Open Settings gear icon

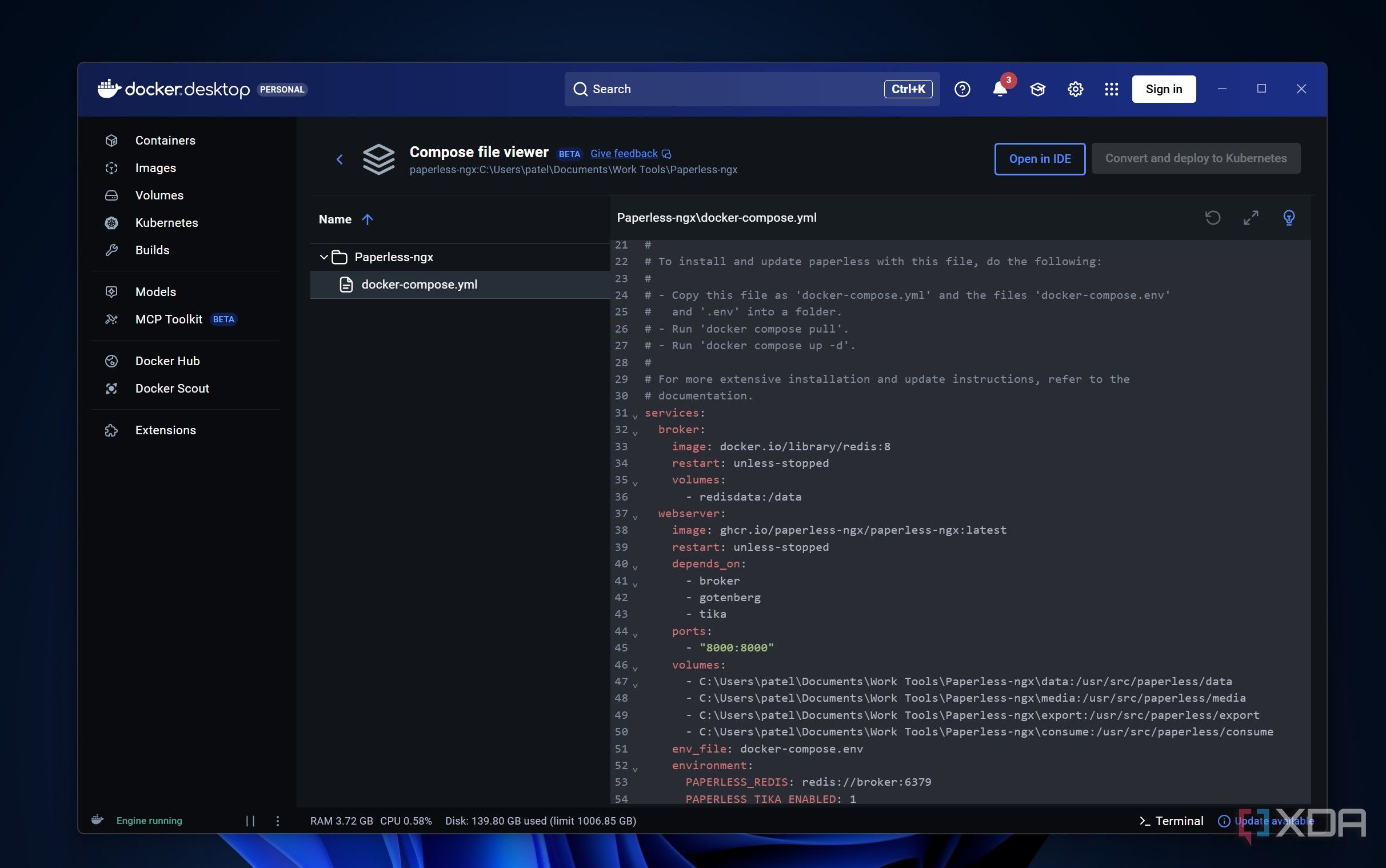click(1075, 89)
